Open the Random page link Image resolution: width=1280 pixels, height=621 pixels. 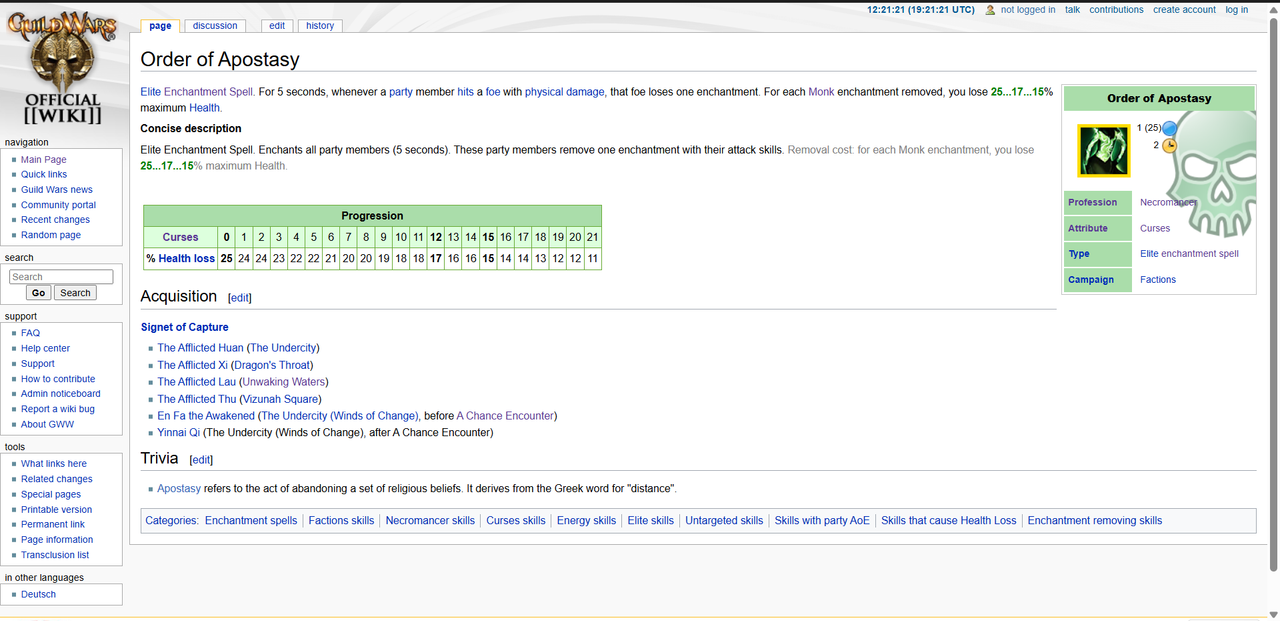[x=51, y=235]
